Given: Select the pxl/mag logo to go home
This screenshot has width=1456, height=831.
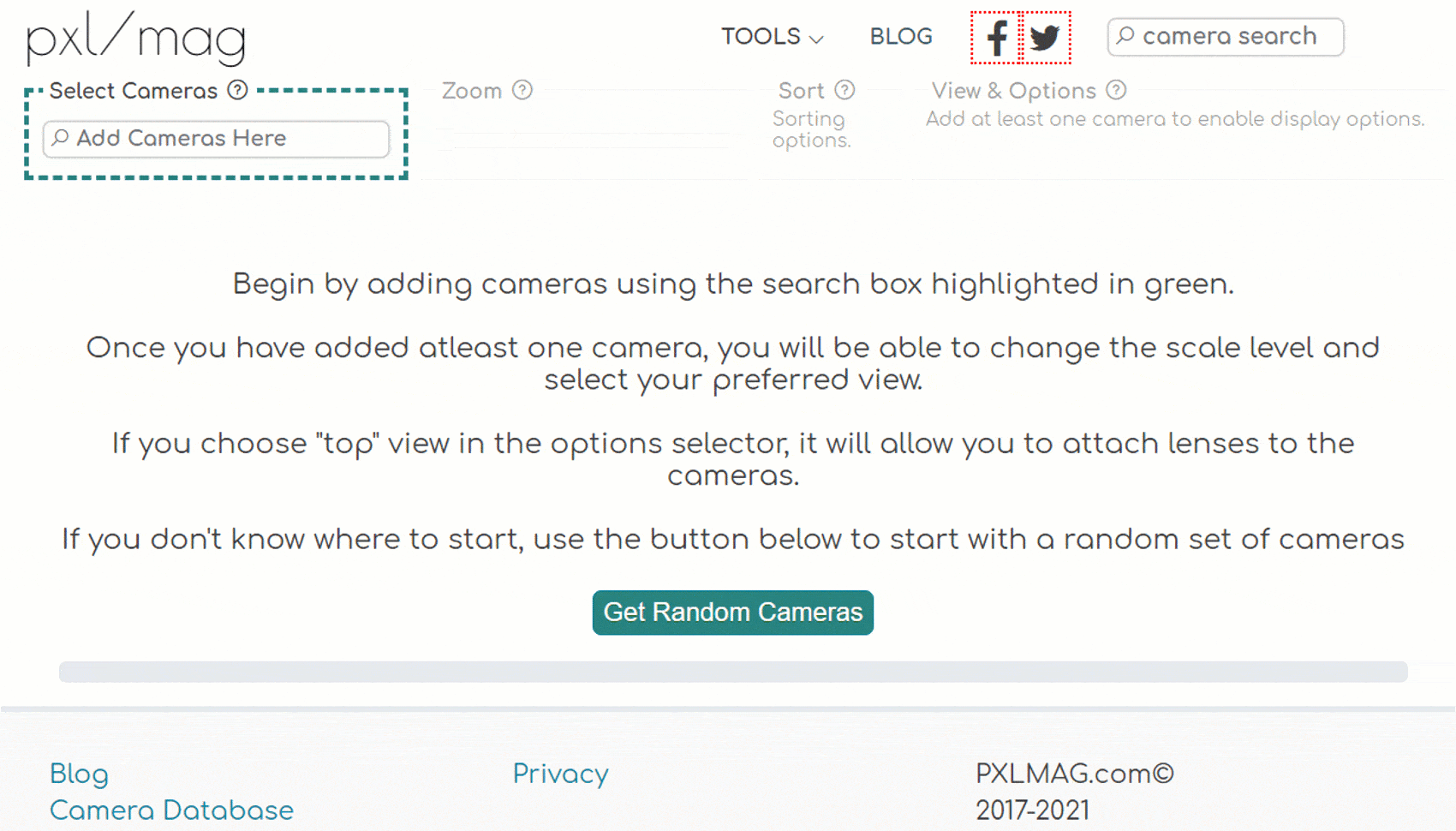Looking at the screenshot, I should (x=135, y=39).
